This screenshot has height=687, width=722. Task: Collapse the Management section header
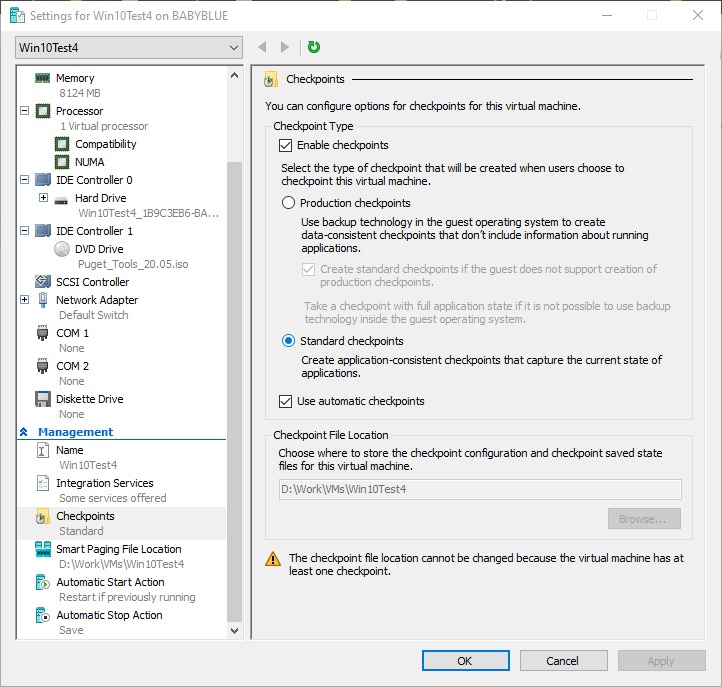[24, 432]
